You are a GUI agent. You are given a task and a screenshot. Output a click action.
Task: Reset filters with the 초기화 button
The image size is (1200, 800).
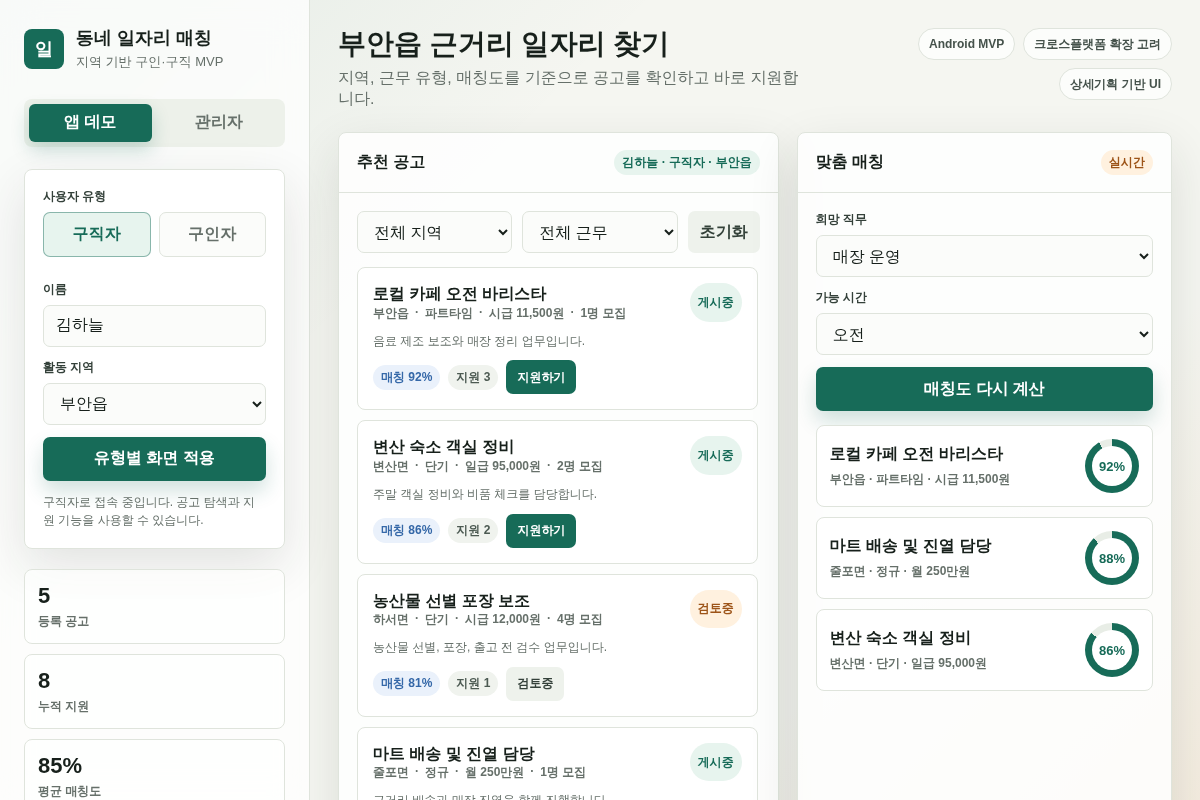click(724, 232)
